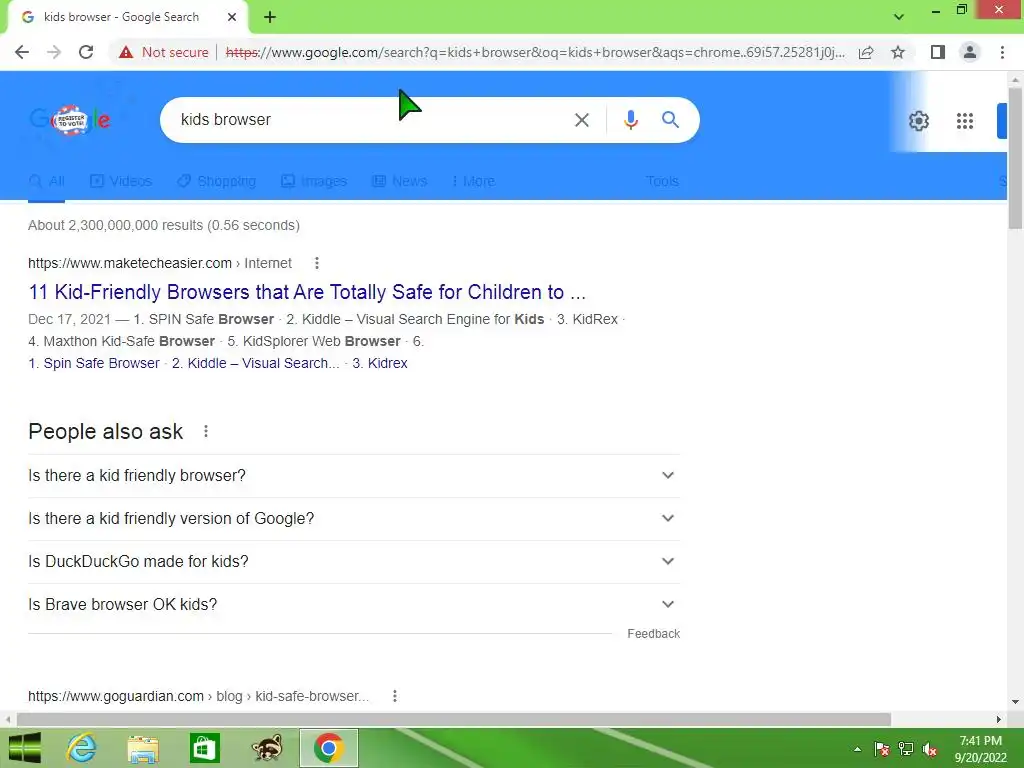This screenshot has height=768, width=1024.
Task: Reload the current page
Action: tap(86, 52)
